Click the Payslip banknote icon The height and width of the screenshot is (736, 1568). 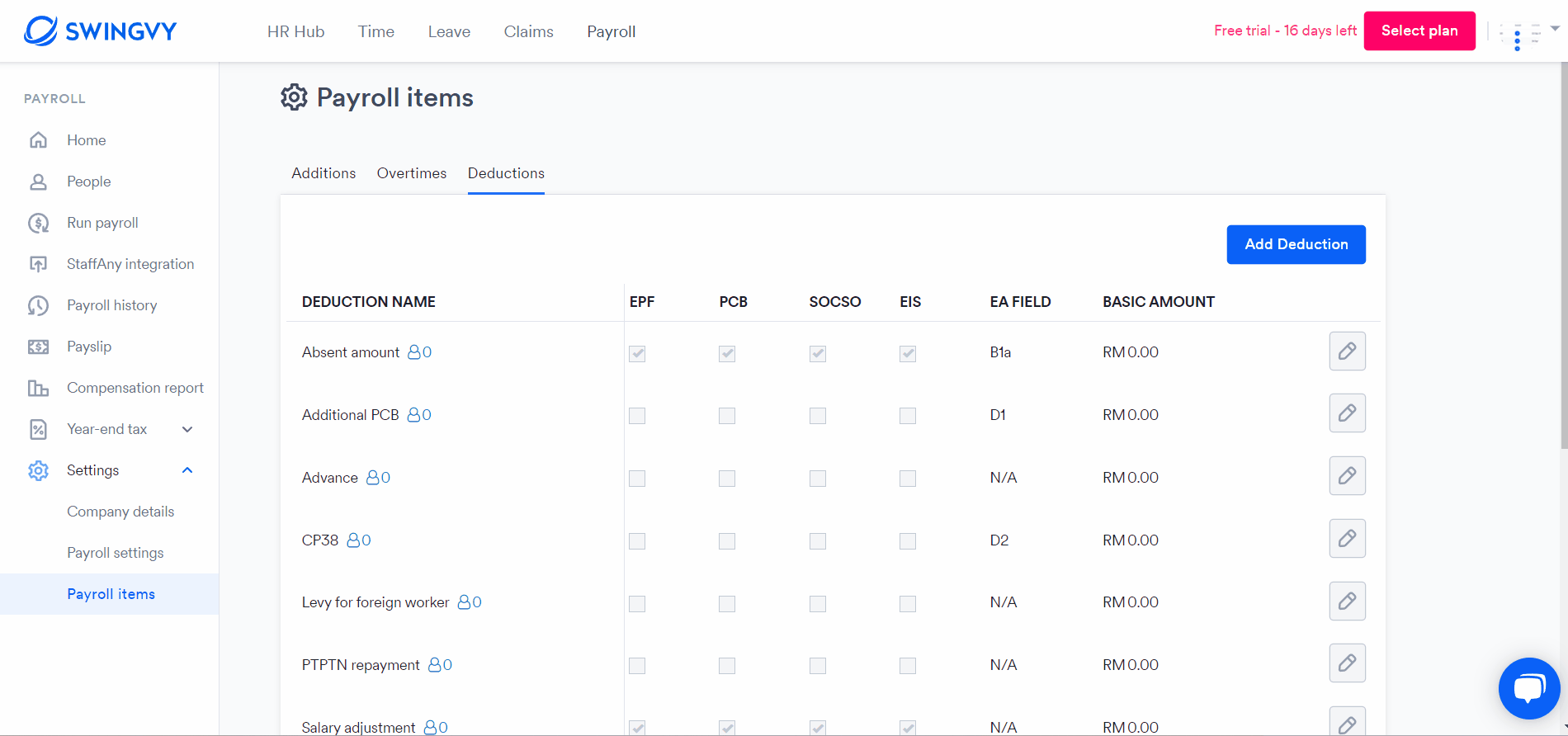(38, 347)
